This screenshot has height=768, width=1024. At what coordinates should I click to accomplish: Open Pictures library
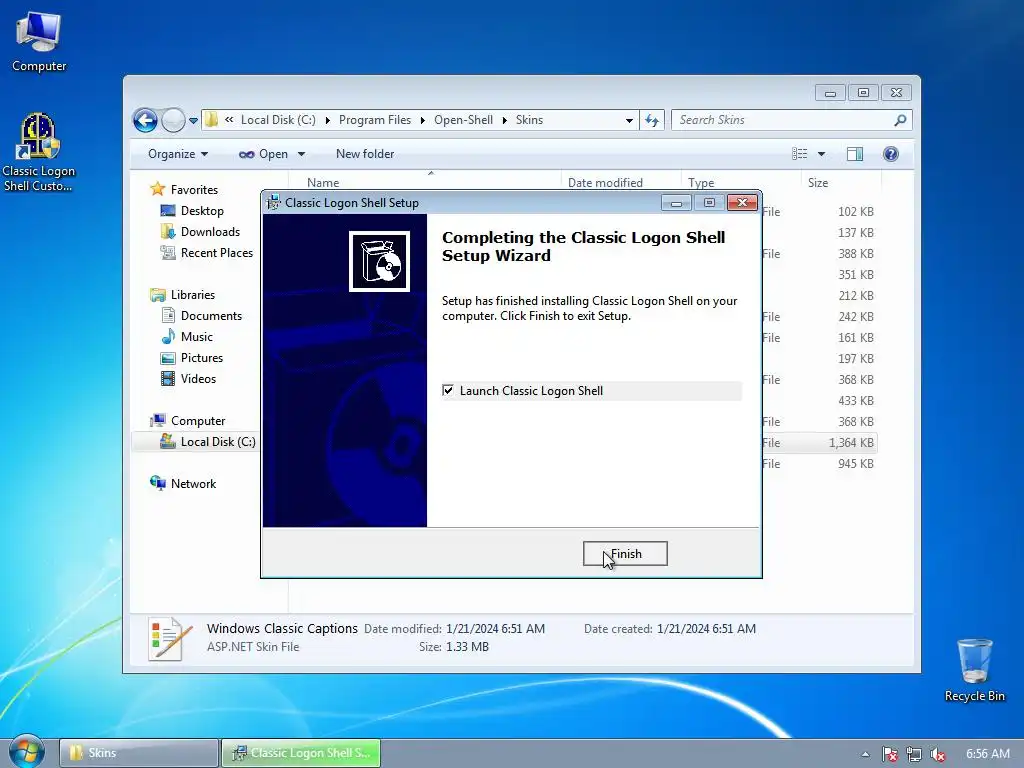[202, 358]
